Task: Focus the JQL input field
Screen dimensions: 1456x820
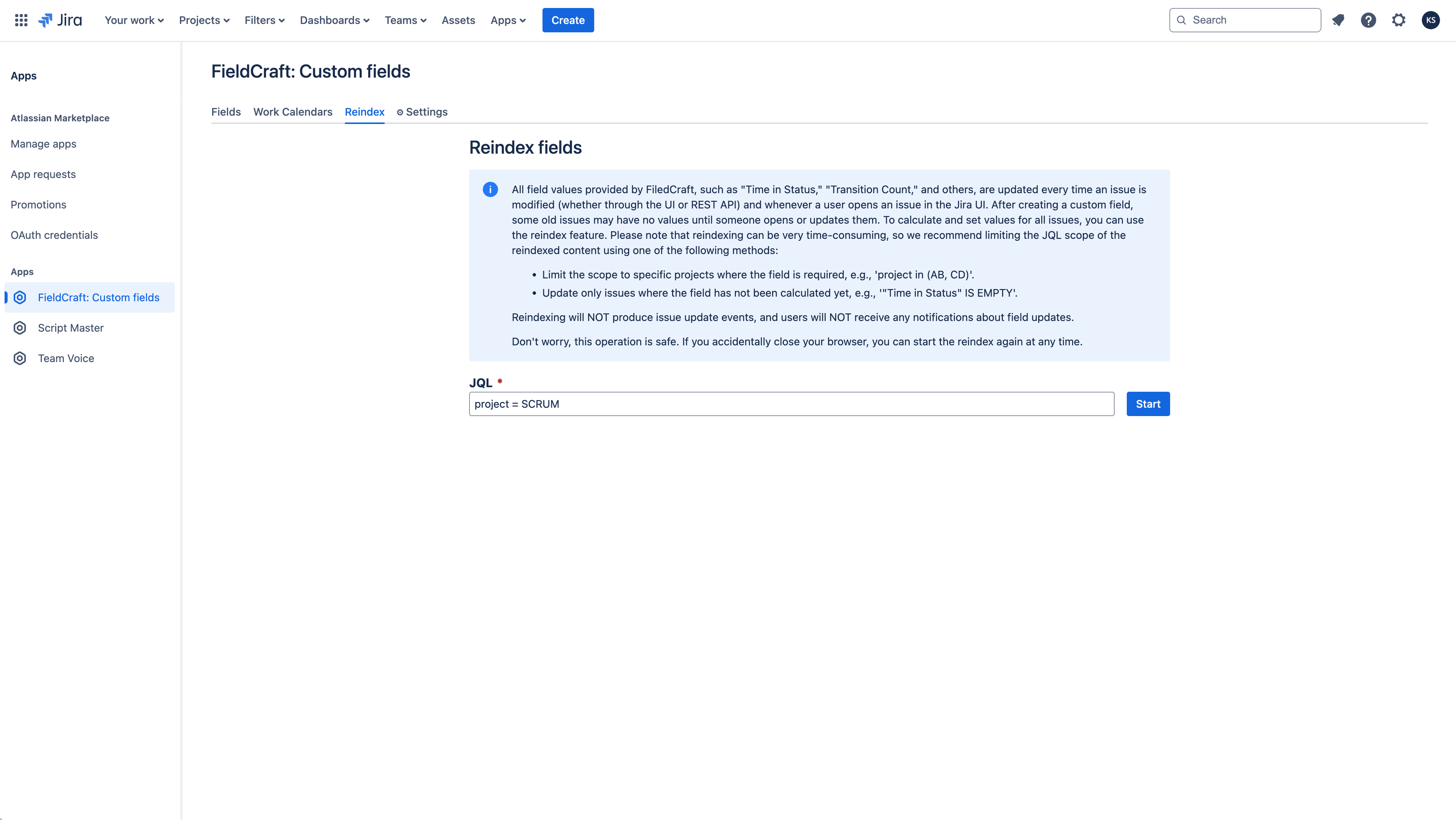Action: pos(791,404)
